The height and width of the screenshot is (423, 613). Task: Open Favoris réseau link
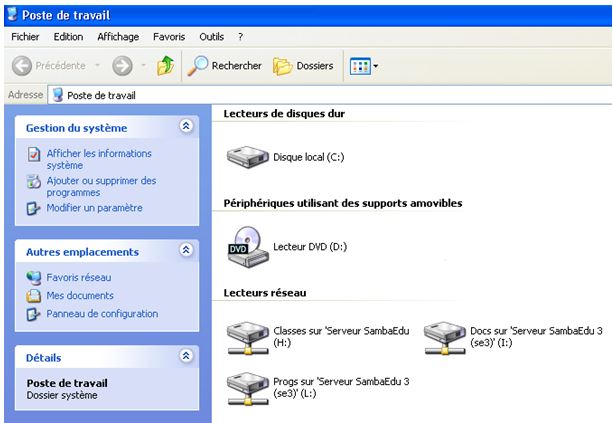[79, 278]
